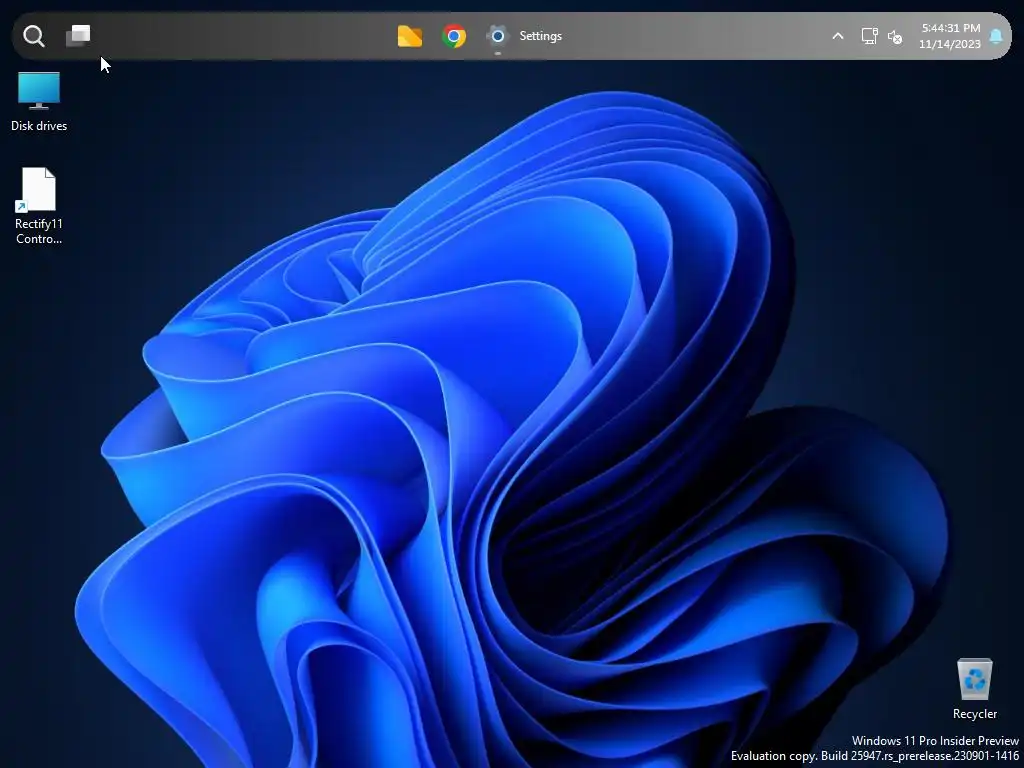
Task: Select the Disk drives desktop icon
Action: [x=39, y=90]
